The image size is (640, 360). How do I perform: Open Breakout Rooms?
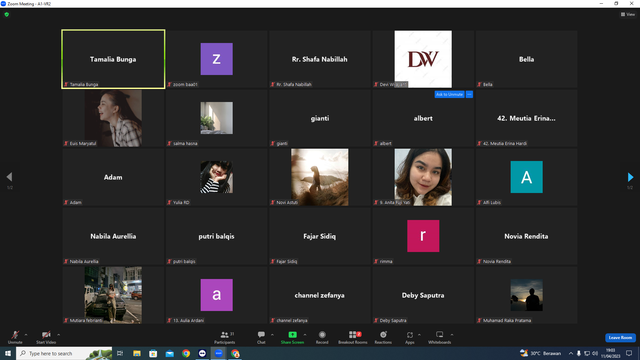point(353,337)
